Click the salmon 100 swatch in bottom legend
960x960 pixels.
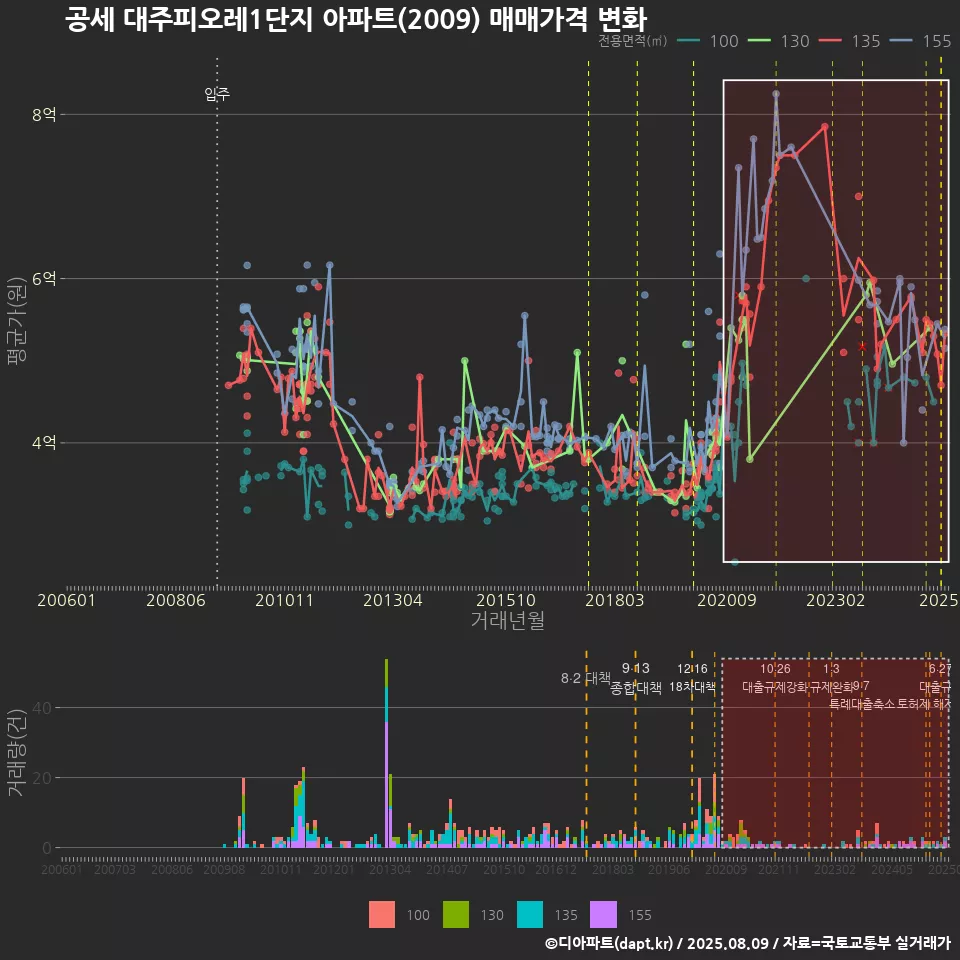(381, 915)
